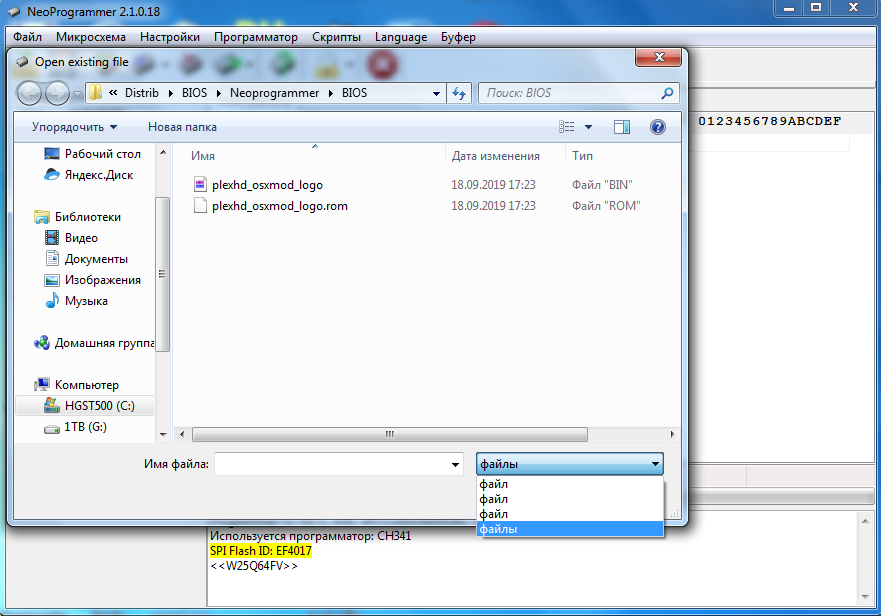Open the Скрипты menu

click(x=336, y=37)
